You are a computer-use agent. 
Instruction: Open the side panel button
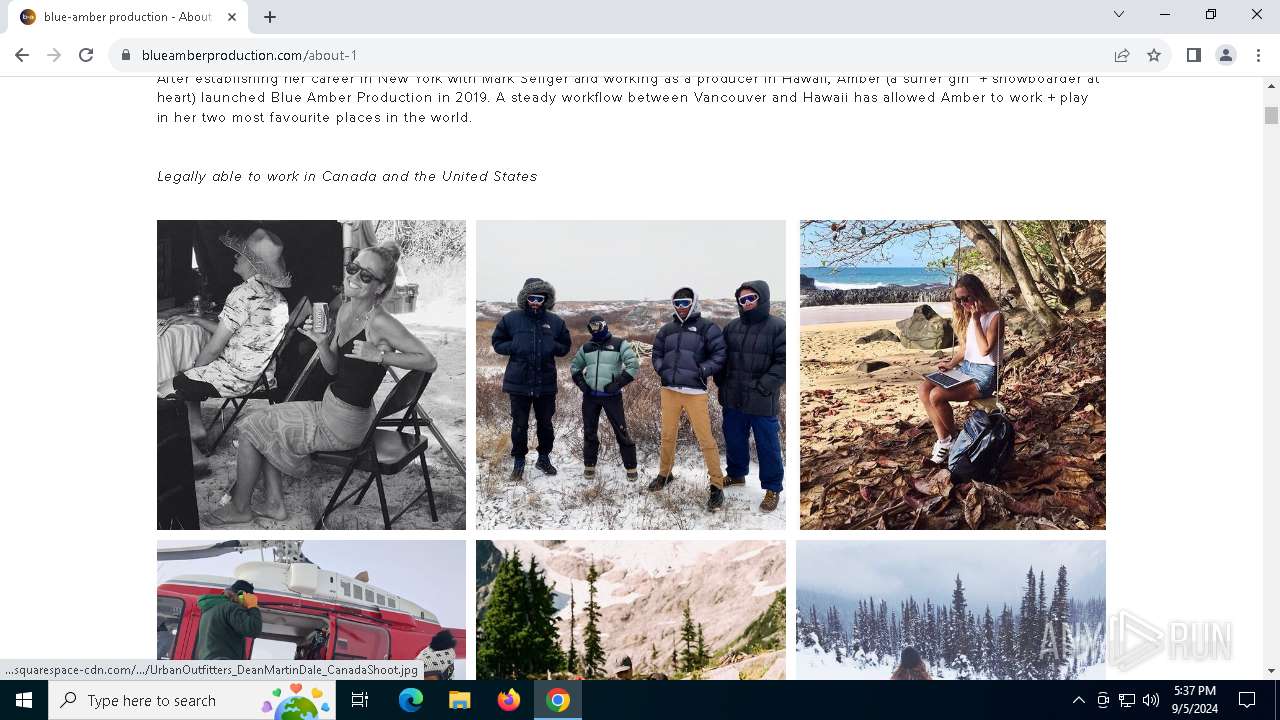click(x=1193, y=55)
